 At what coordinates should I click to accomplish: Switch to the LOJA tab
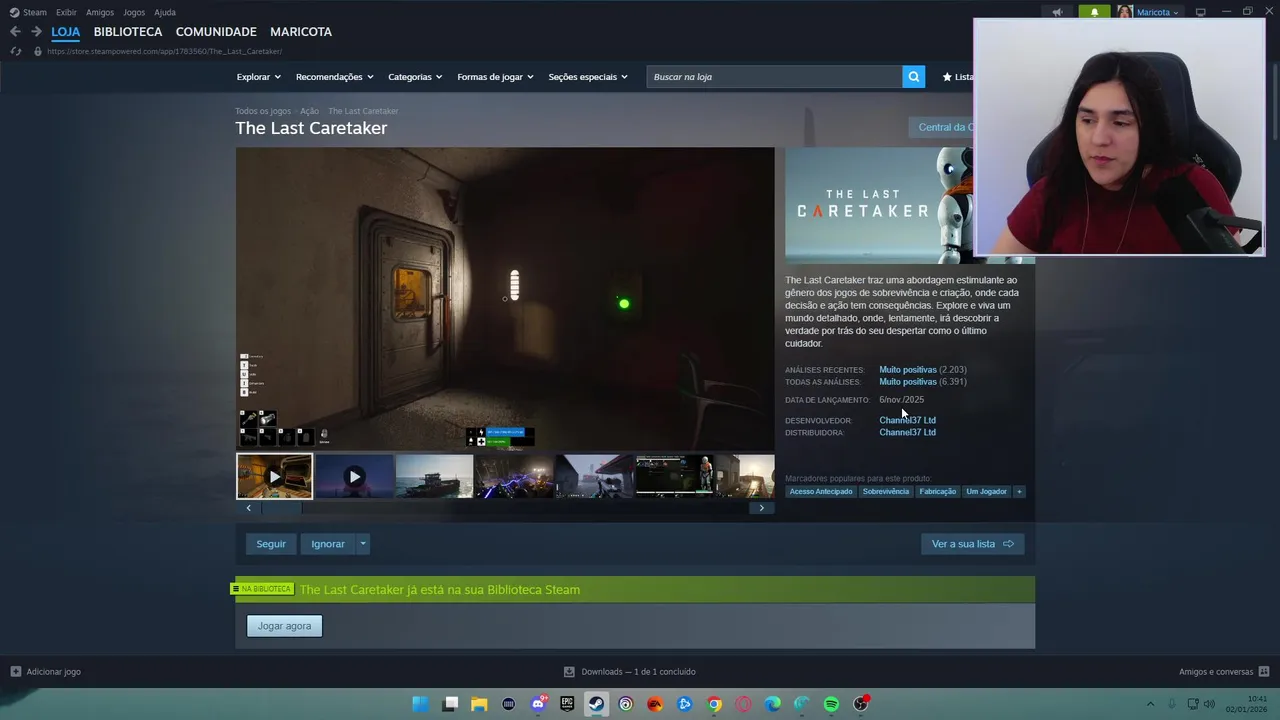click(66, 32)
